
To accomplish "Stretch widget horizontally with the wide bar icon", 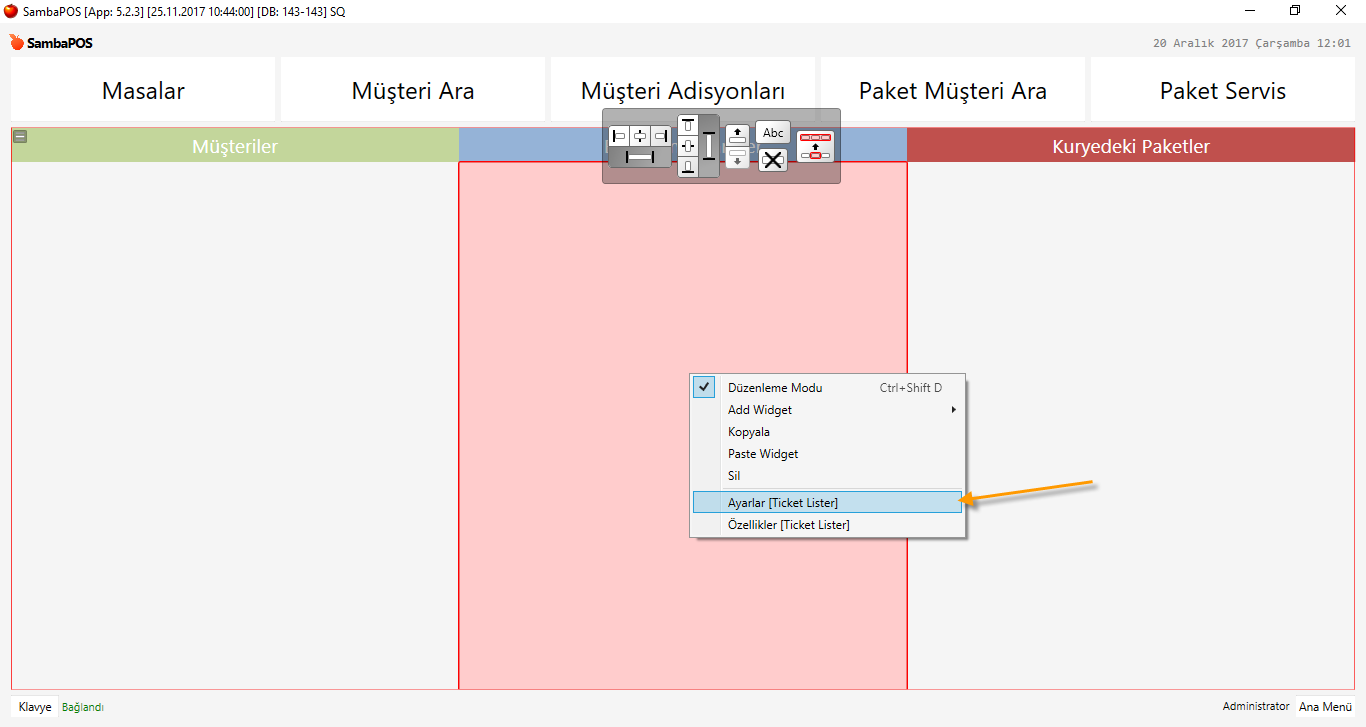I will click(639, 157).
